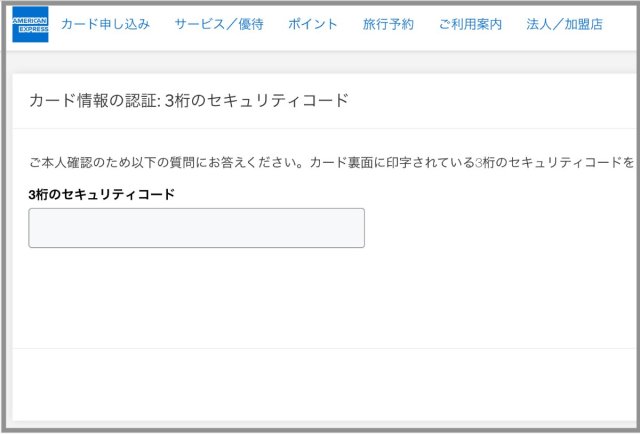Screen dimensions: 640x434
Task: Click the empty white area below the input
Action: pos(320,300)
